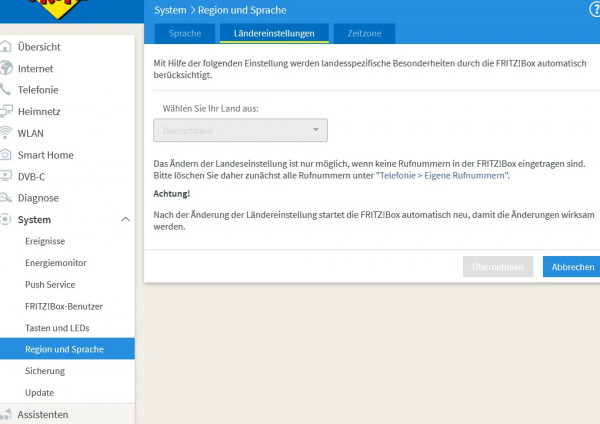Click the Smart Home icon
Image resolution: width=600 pixels, height=424 pixels.
[x=5, y=155]
